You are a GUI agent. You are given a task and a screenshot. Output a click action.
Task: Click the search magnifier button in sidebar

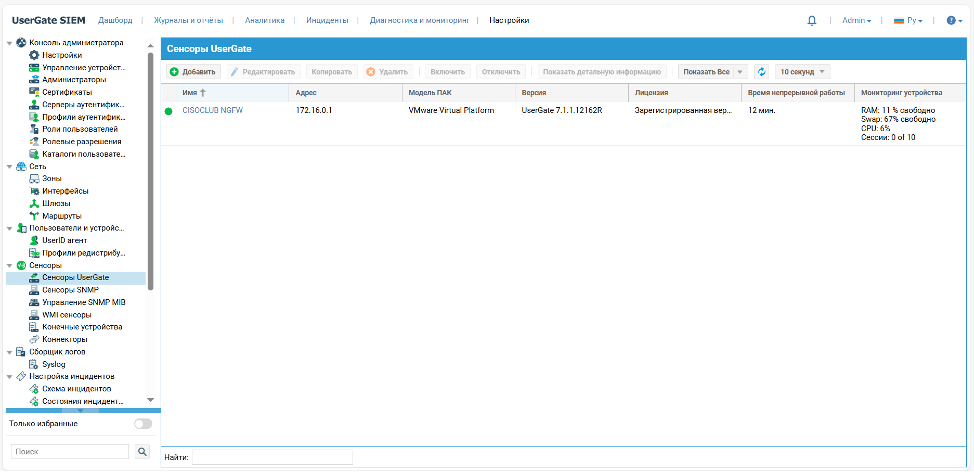142,452
